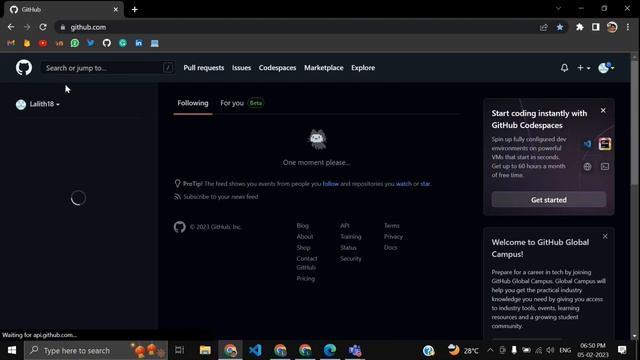Focus the Search or jump to field
The height and width of the screenshot is (360, 640).
(x=108, y=68)
